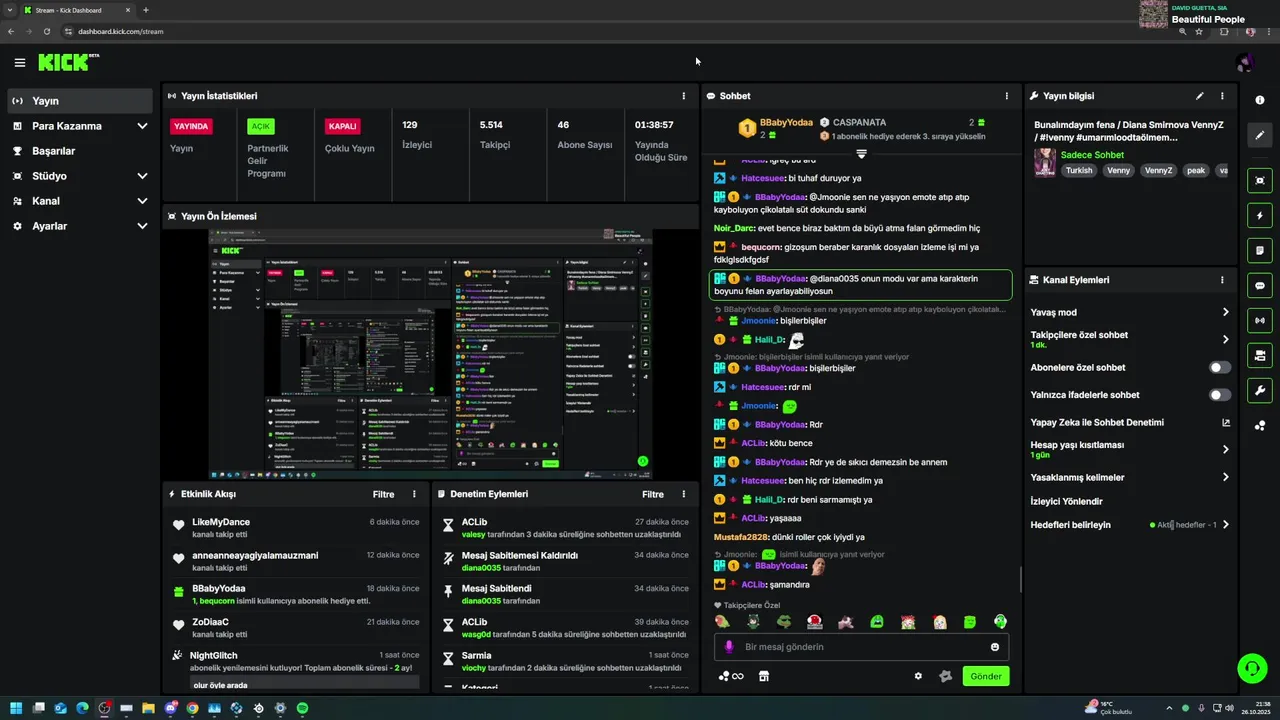
Task: Click the purple microphone icon in chat box
Action: [729, 647]
